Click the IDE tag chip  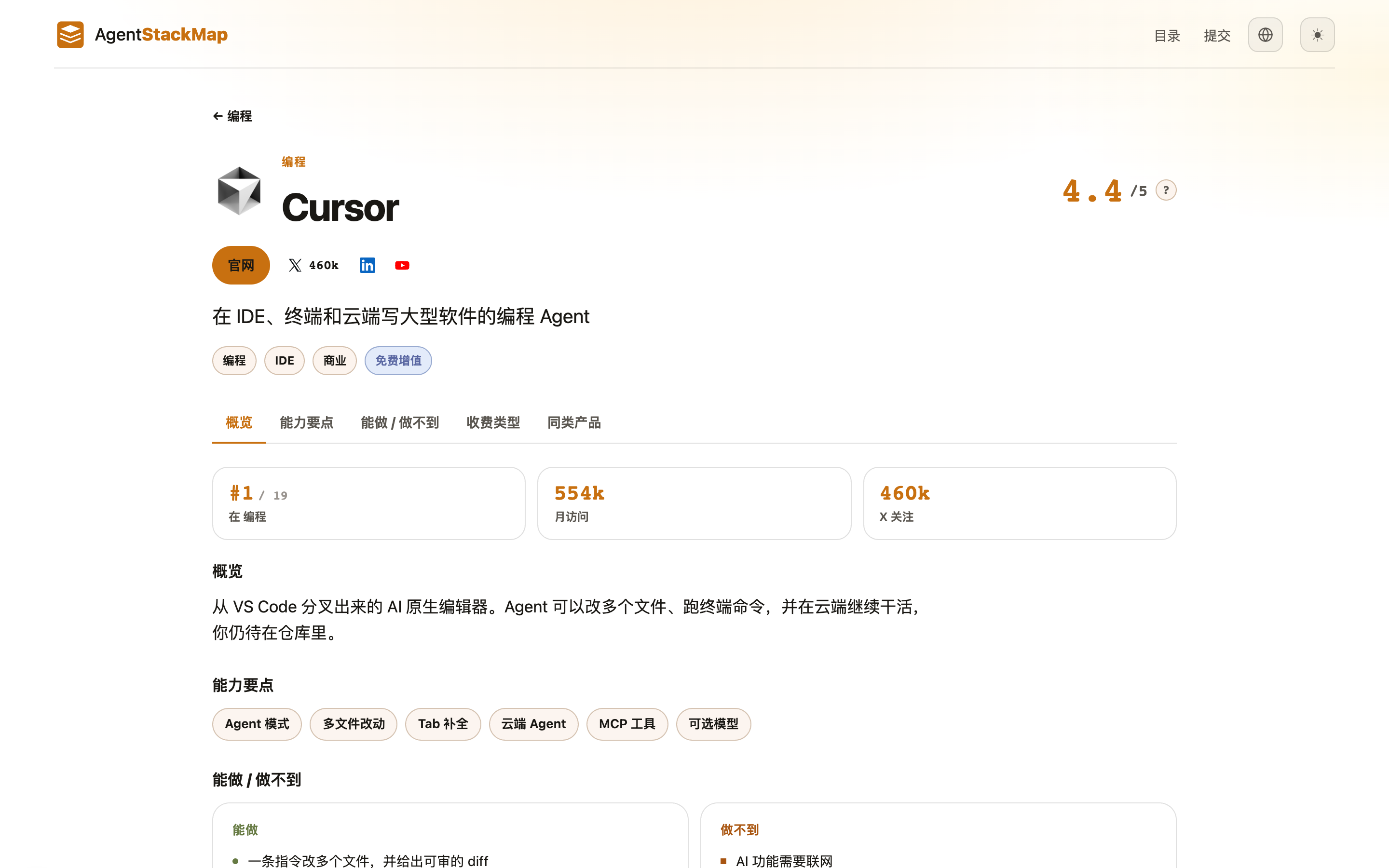(x=285, y=361)
